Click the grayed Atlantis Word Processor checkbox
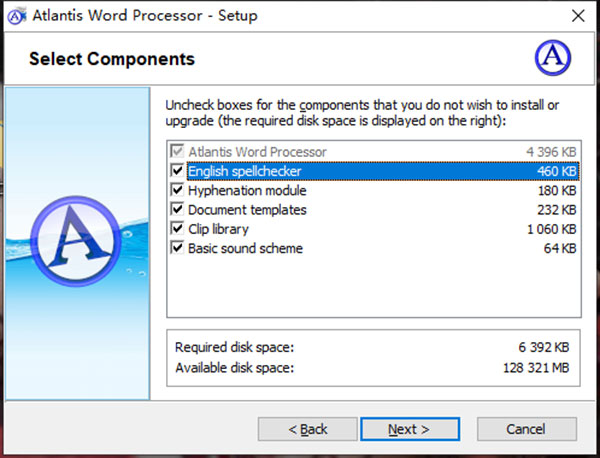Screen dimensions: 600x458 tap(179, 152)
